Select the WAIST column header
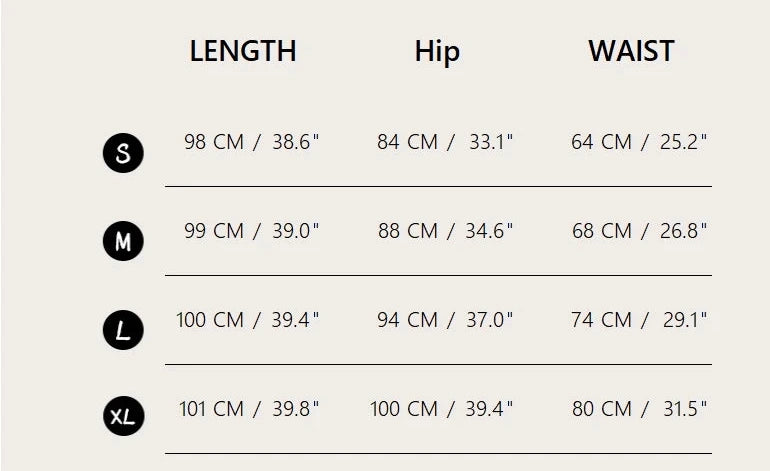 coord(631,52)
